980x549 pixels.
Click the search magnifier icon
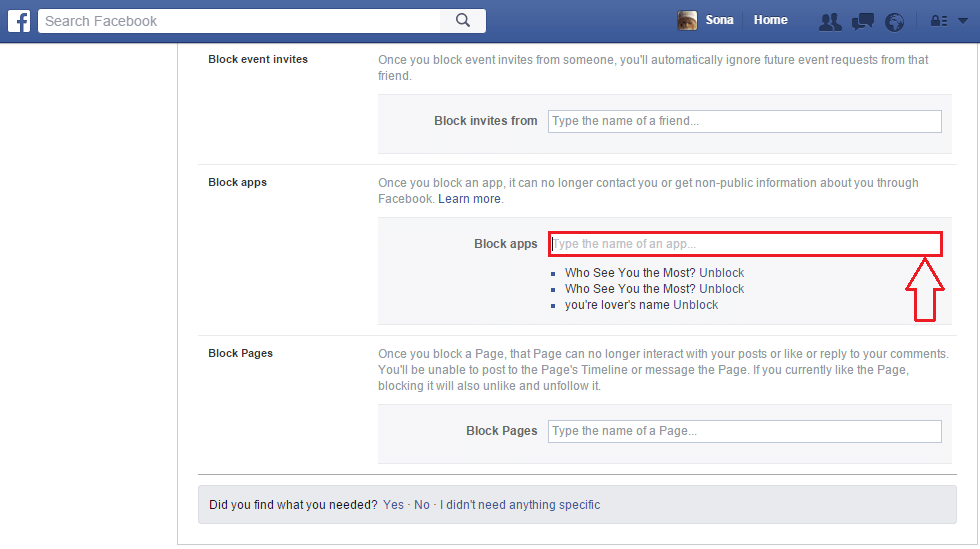463,21
